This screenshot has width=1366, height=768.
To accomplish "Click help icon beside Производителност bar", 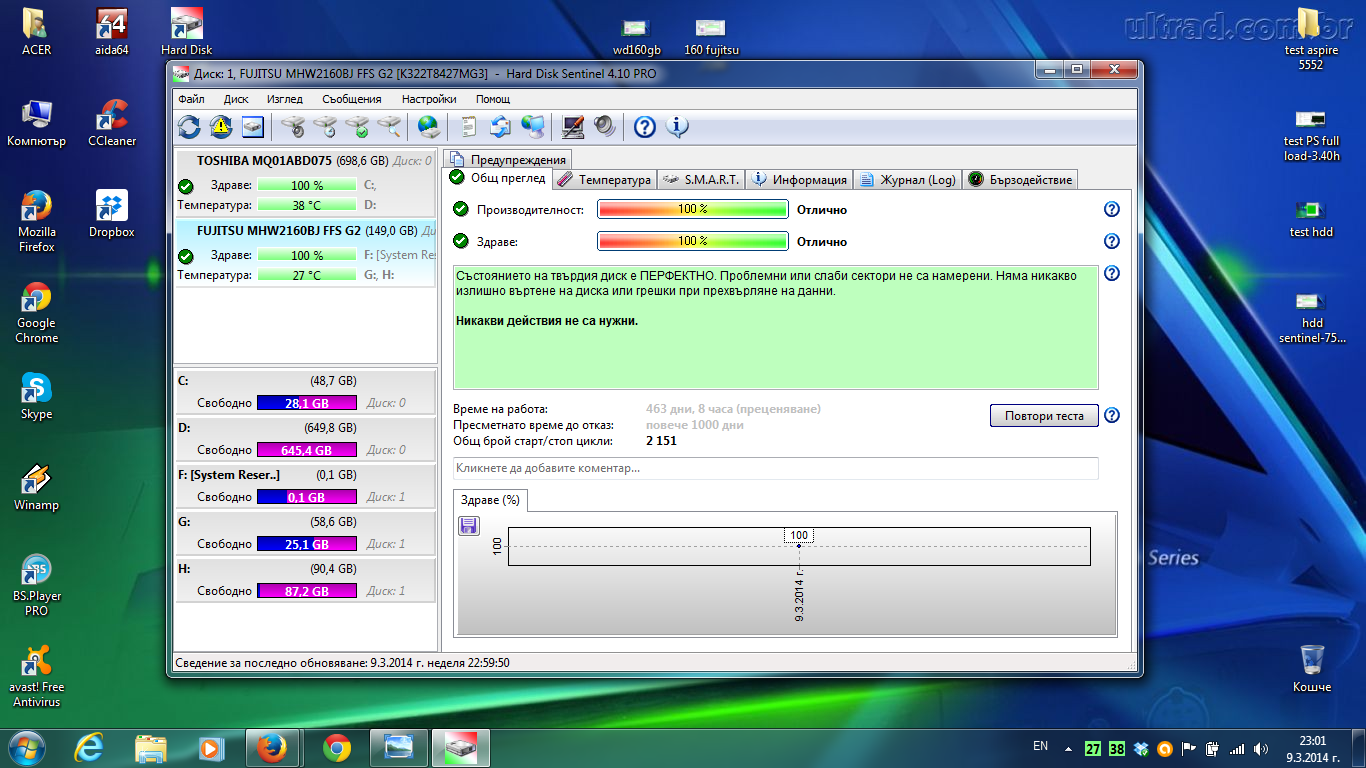I will [1111, 209].
